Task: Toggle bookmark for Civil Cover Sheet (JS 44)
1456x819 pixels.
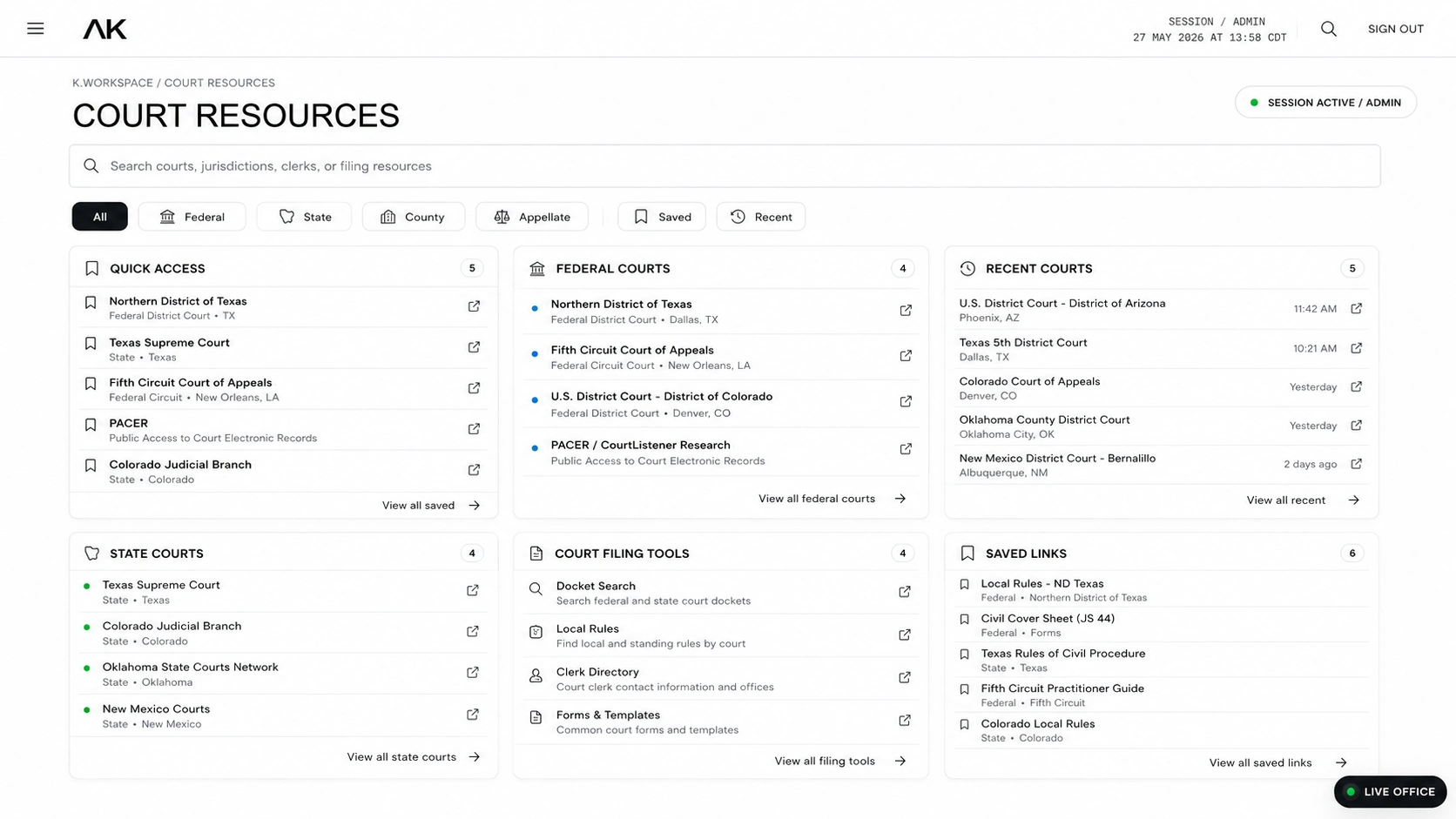Action: 964,620
